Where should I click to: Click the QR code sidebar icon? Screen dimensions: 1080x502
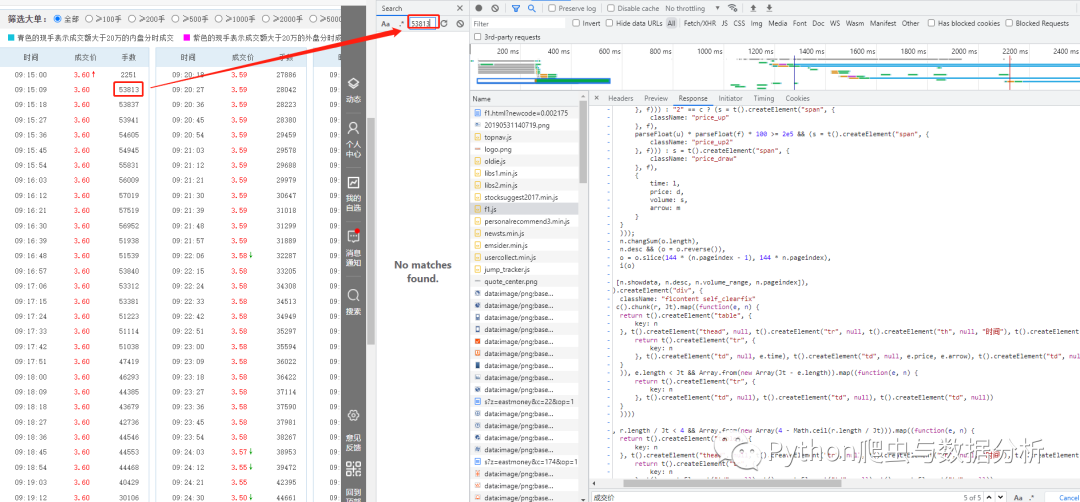click(x=353, y=470)
